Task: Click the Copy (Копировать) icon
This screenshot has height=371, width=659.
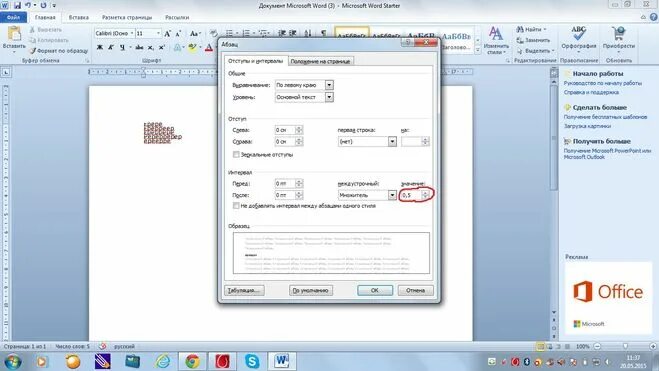Action: point(32,40)
